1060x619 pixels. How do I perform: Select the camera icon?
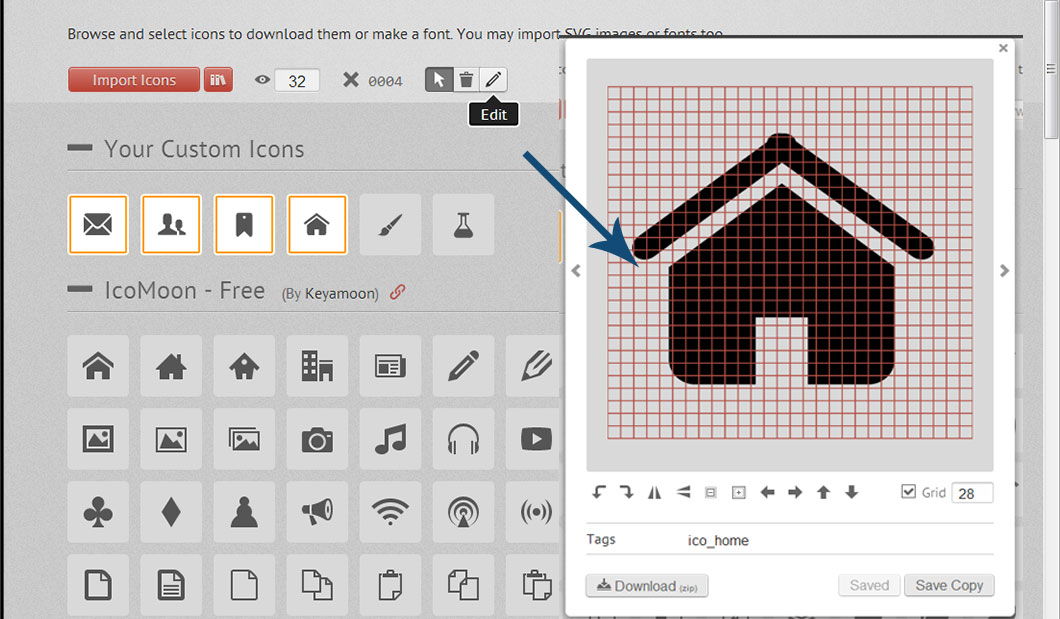coord(317,439)
